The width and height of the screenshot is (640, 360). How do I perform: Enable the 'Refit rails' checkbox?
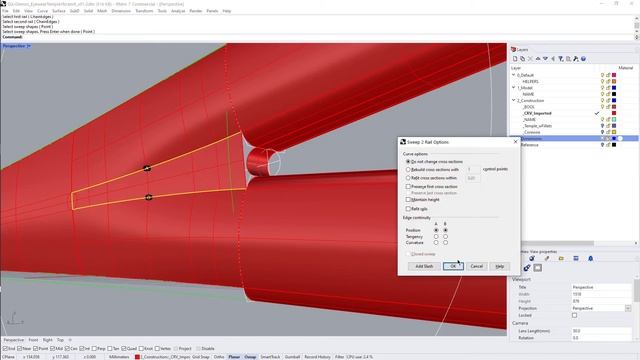408,209
